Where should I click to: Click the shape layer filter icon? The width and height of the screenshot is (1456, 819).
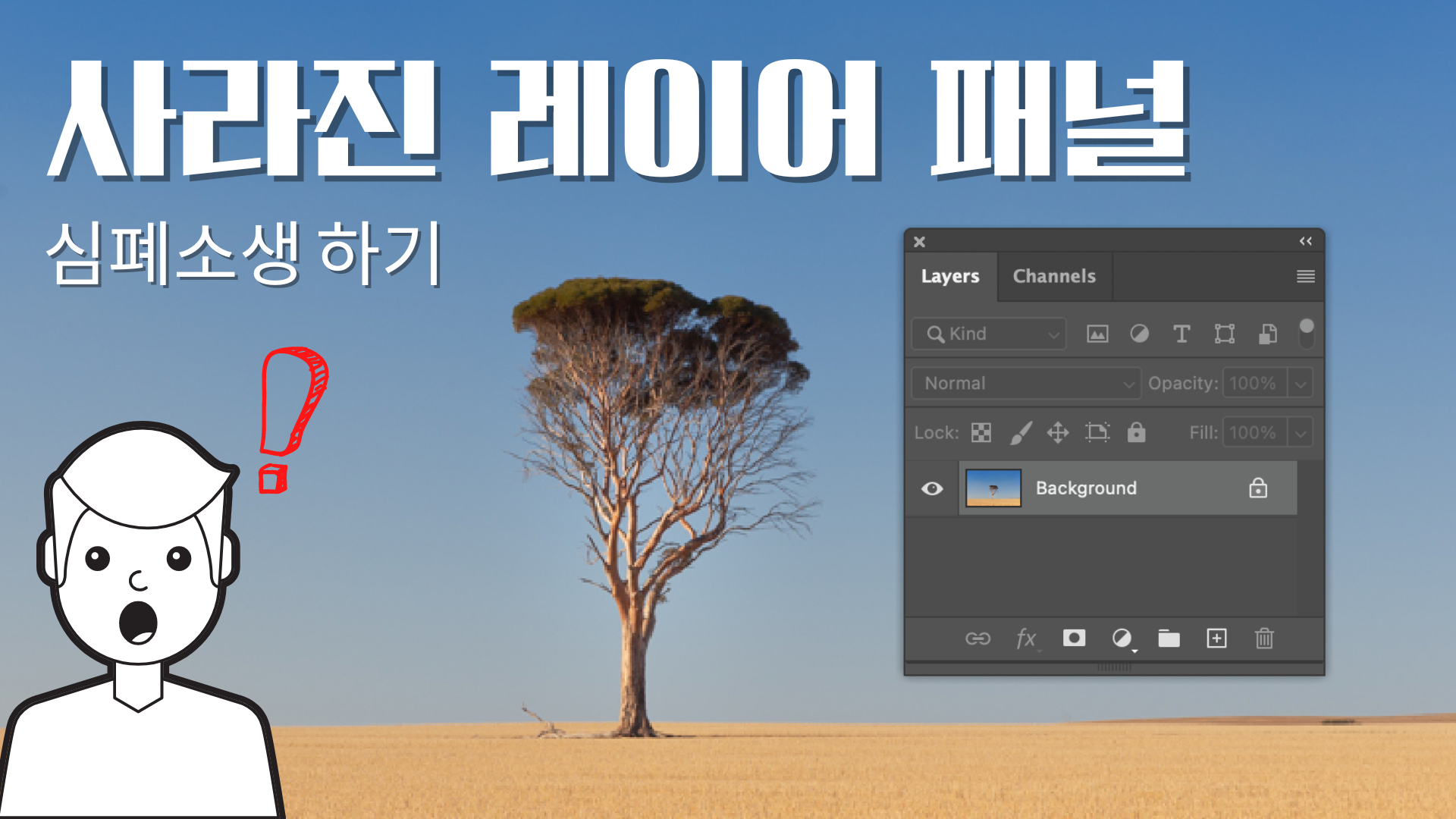pyautogui.click(x=1224, y=334)
